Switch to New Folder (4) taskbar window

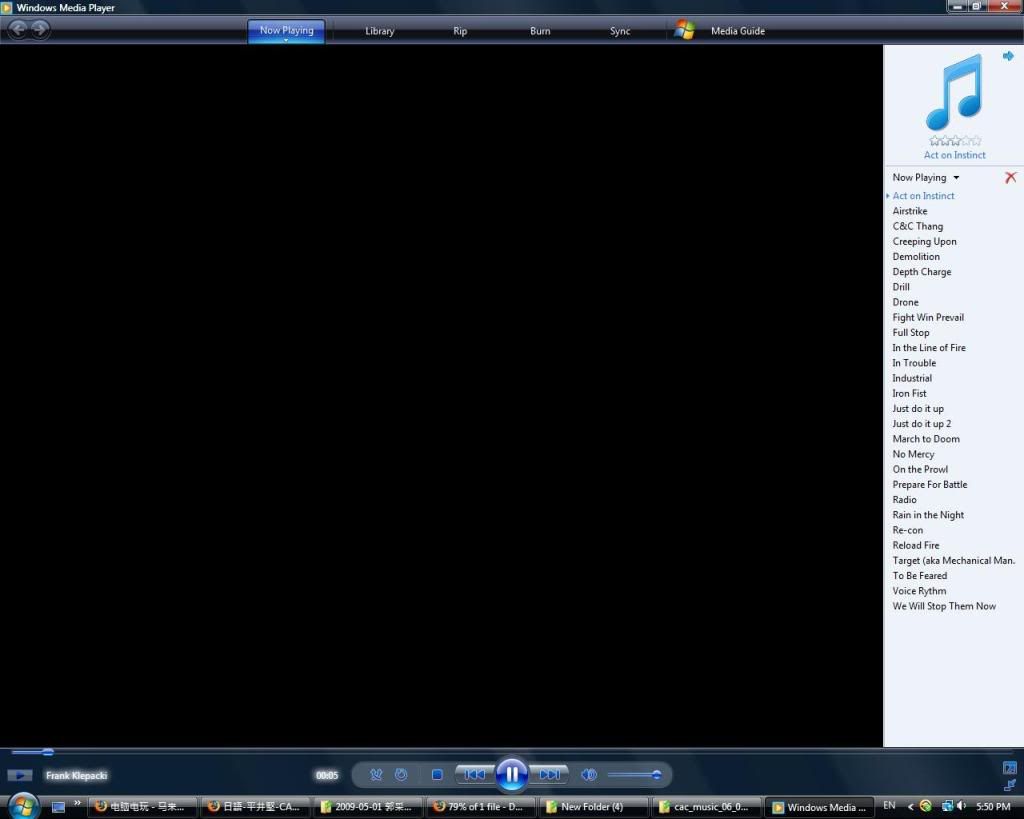click(593, 807)
